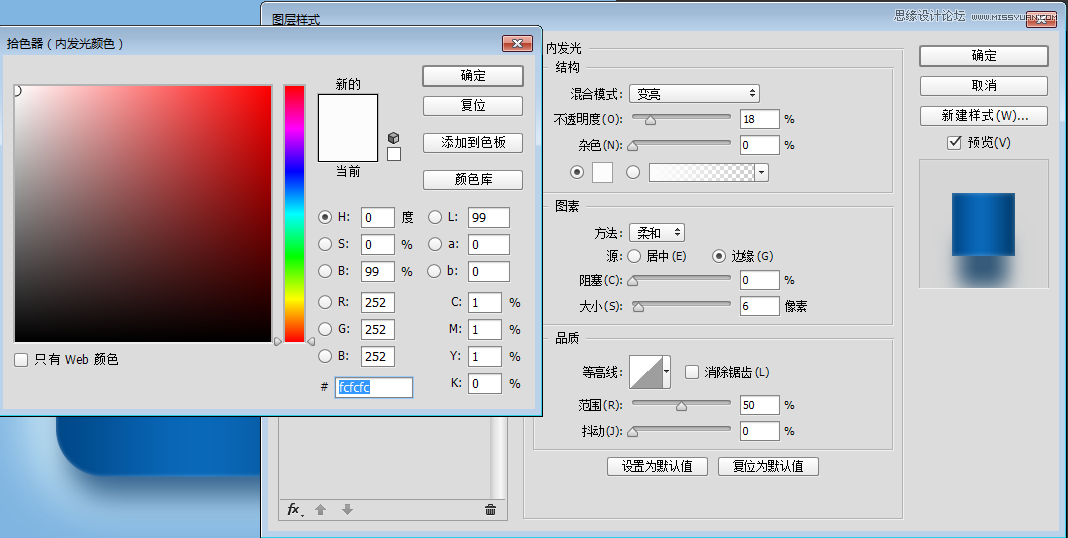Select the Lab L radio button
1068x538 pixels.
tap(435, 217)
